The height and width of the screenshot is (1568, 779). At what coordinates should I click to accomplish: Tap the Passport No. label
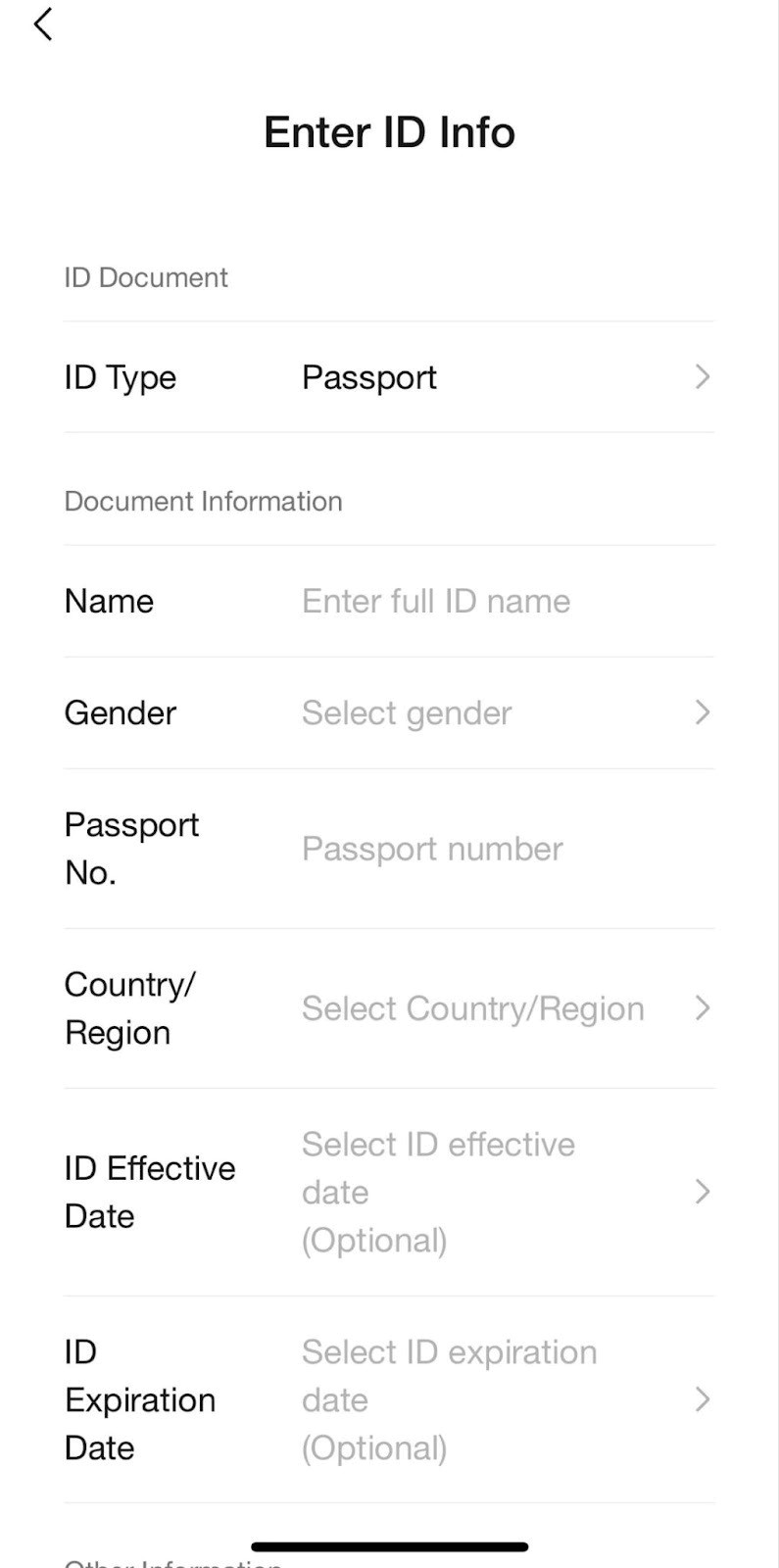pos(131,849)
